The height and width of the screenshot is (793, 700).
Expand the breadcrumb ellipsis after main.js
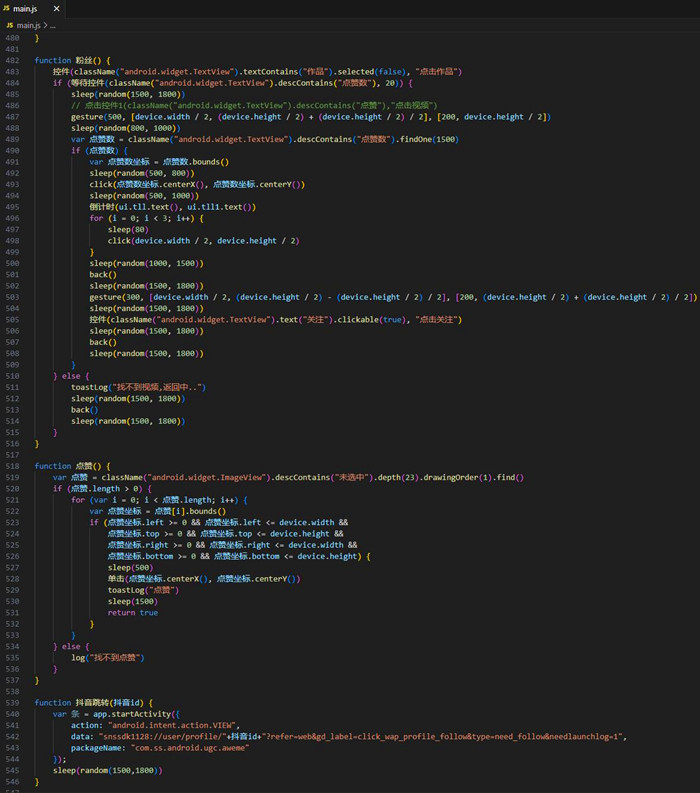pos(53,25)
